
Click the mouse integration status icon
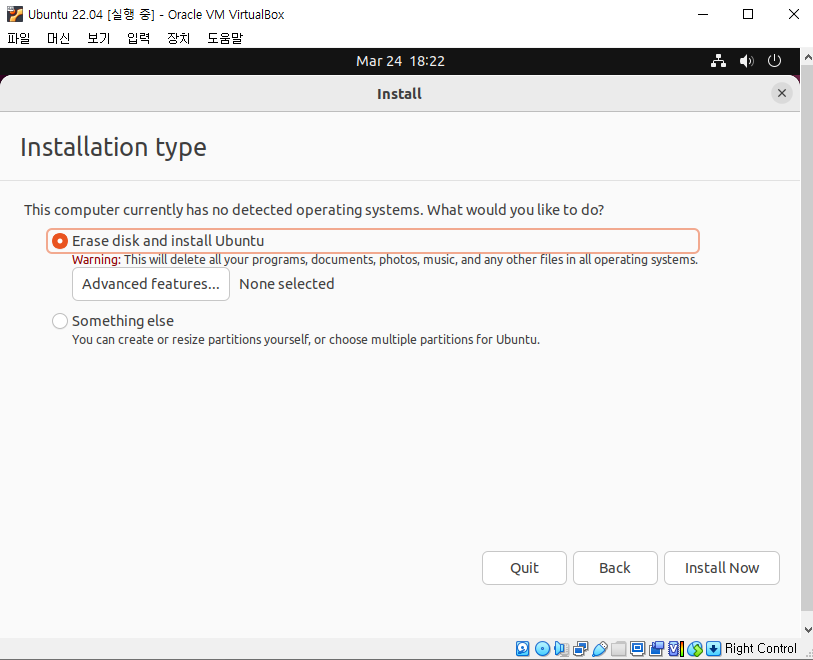(x=695, y=648)
